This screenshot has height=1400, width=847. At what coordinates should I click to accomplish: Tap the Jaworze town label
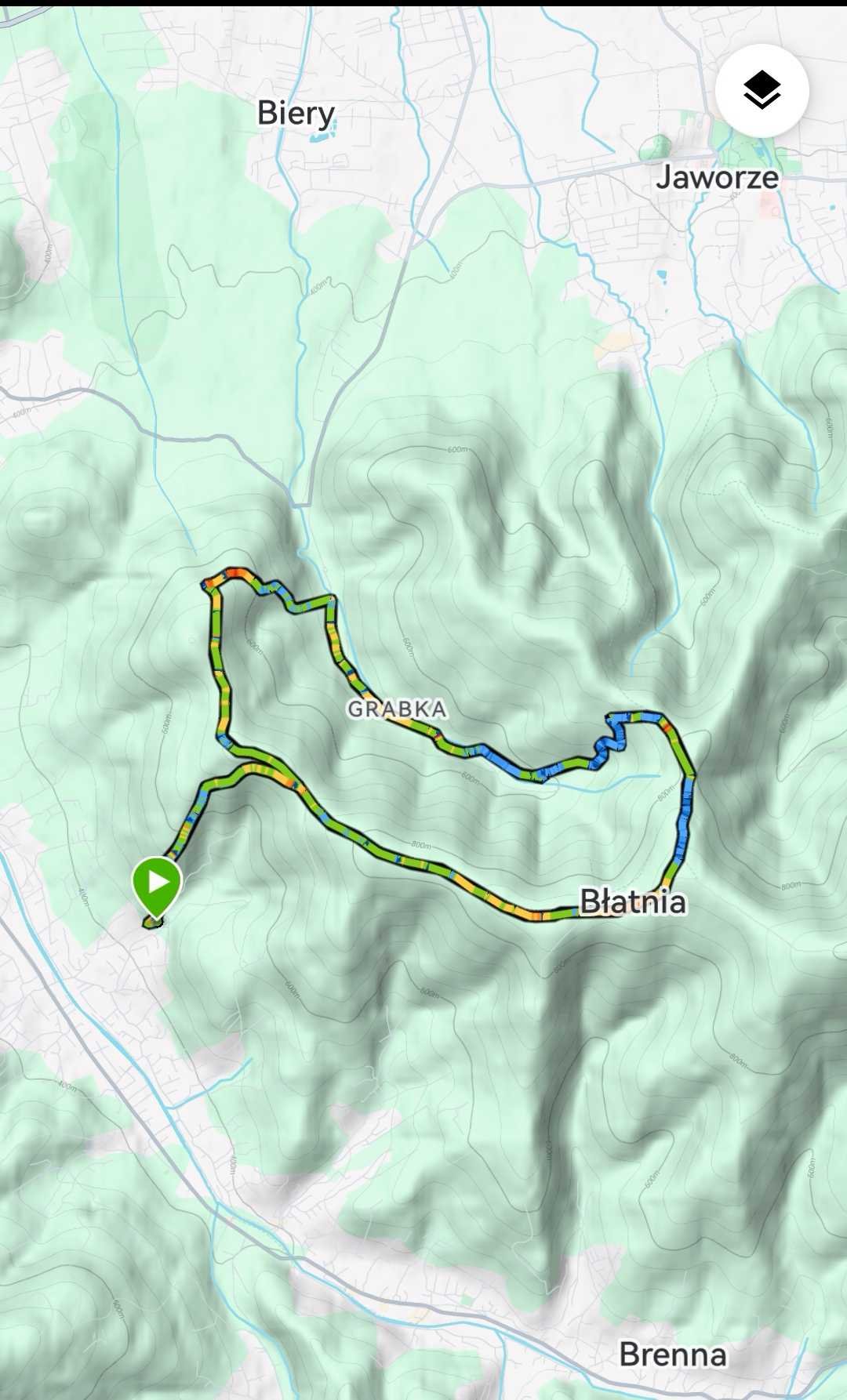tap(718, 177)
